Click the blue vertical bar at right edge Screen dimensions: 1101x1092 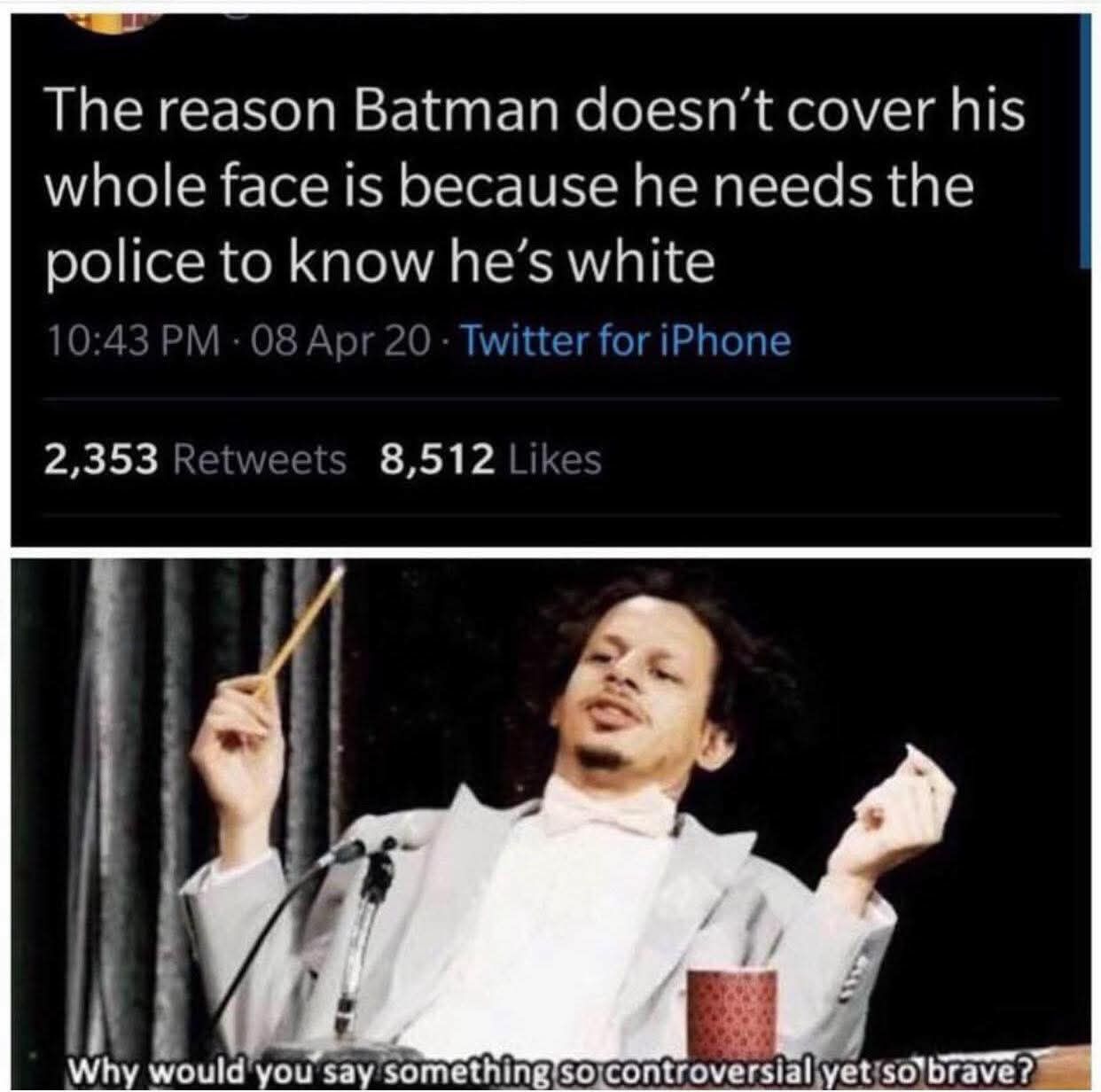point(1084,142)
